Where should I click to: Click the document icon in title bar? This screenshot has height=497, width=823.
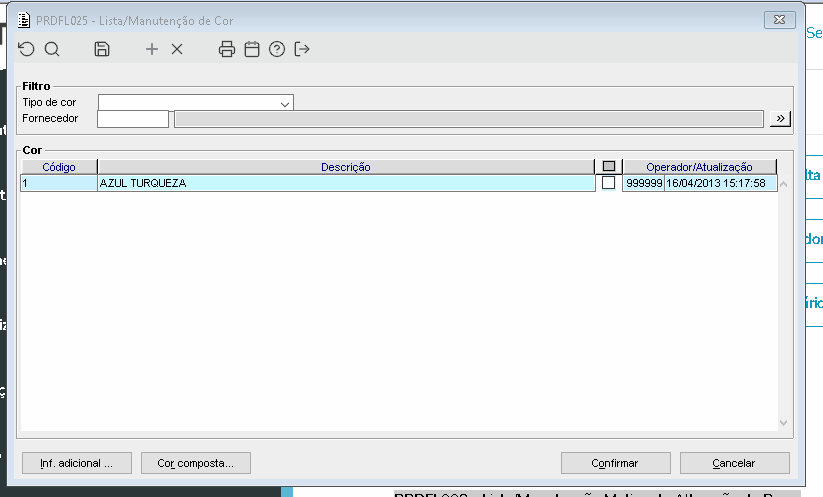24,20
